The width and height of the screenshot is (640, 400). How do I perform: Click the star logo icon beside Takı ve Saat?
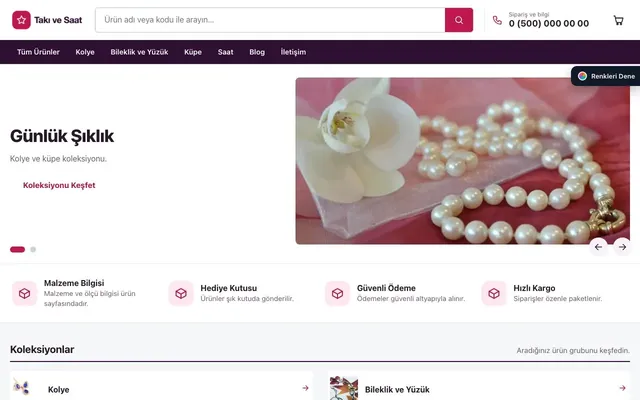[21, 20]
